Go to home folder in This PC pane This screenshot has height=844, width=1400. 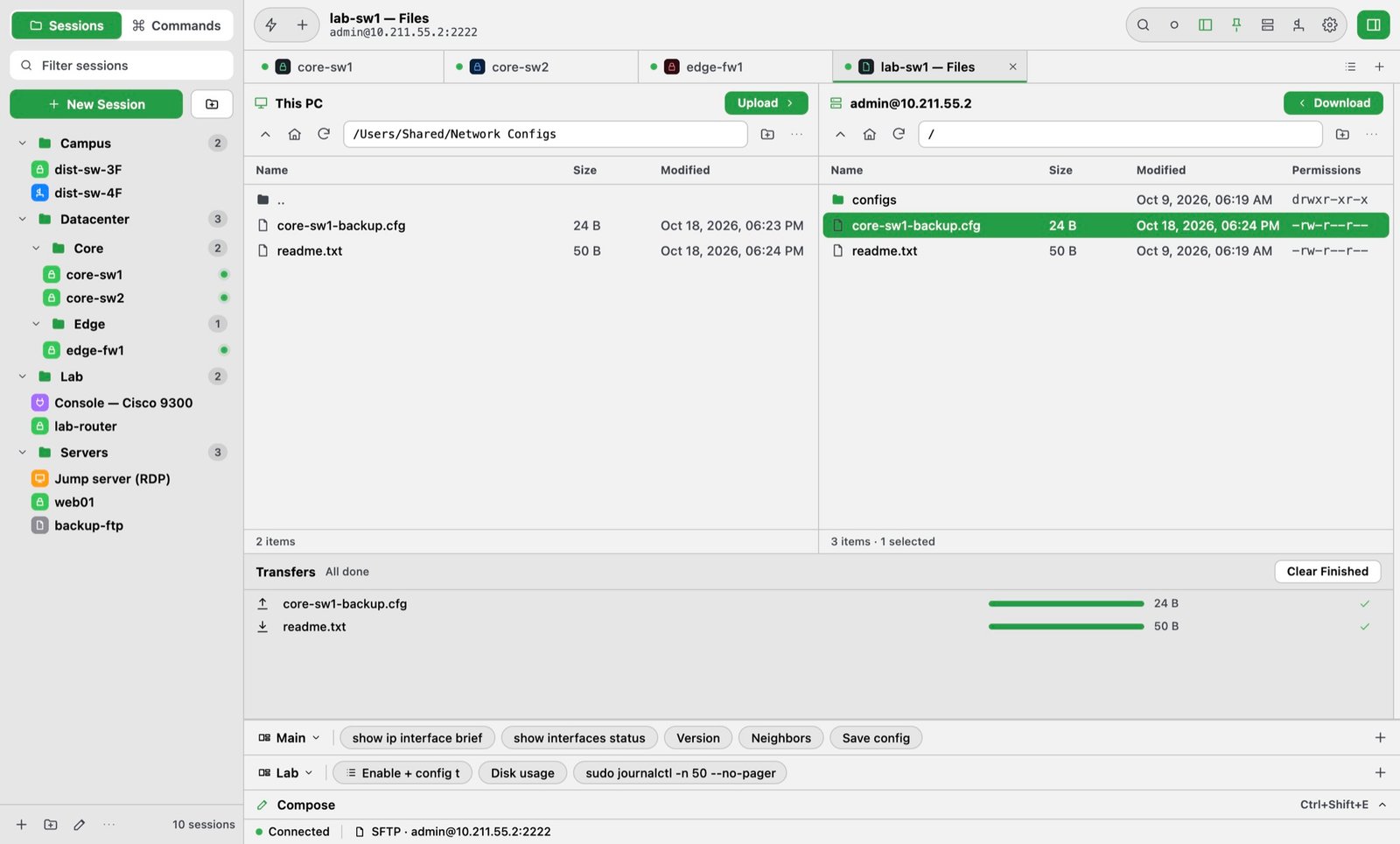point(295,134)
